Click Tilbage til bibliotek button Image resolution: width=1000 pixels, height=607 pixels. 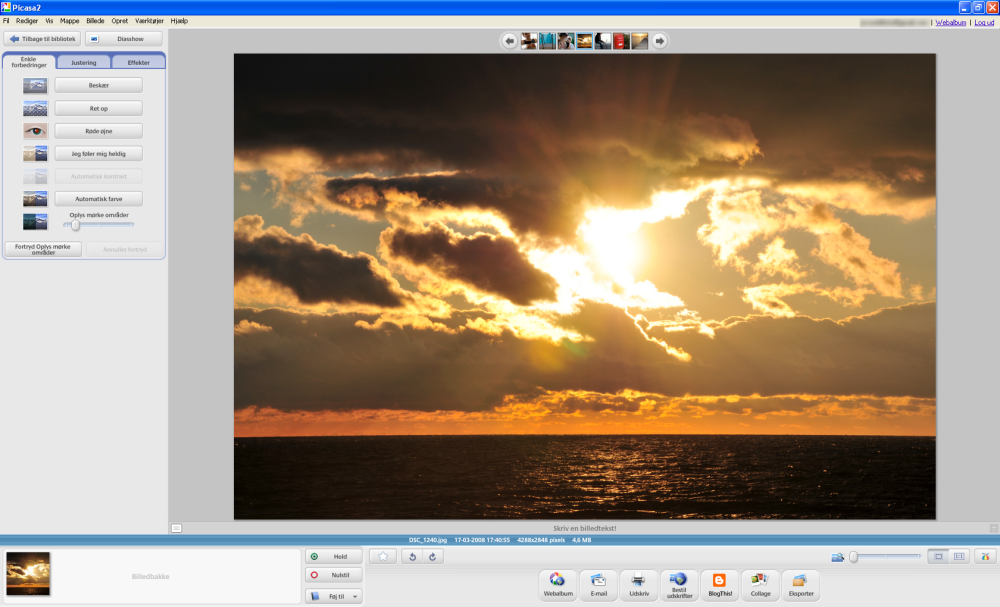42,39
